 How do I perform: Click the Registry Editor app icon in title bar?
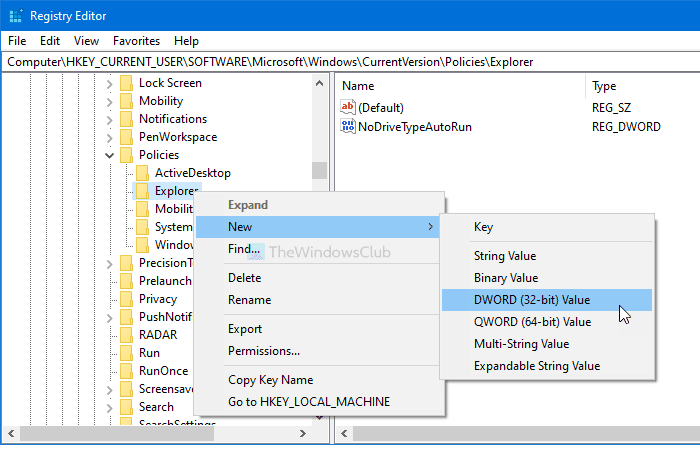[15, 15]
